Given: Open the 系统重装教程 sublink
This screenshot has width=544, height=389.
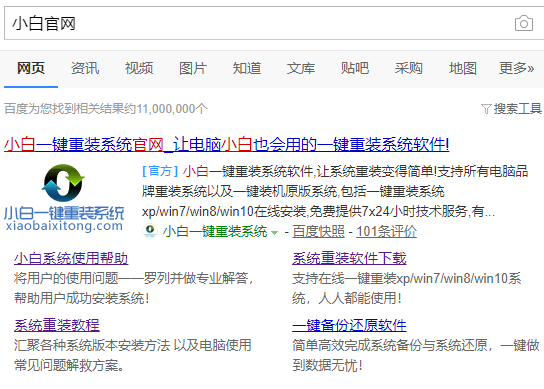Looking at the screenshot, I should click(x=57, y=325).
